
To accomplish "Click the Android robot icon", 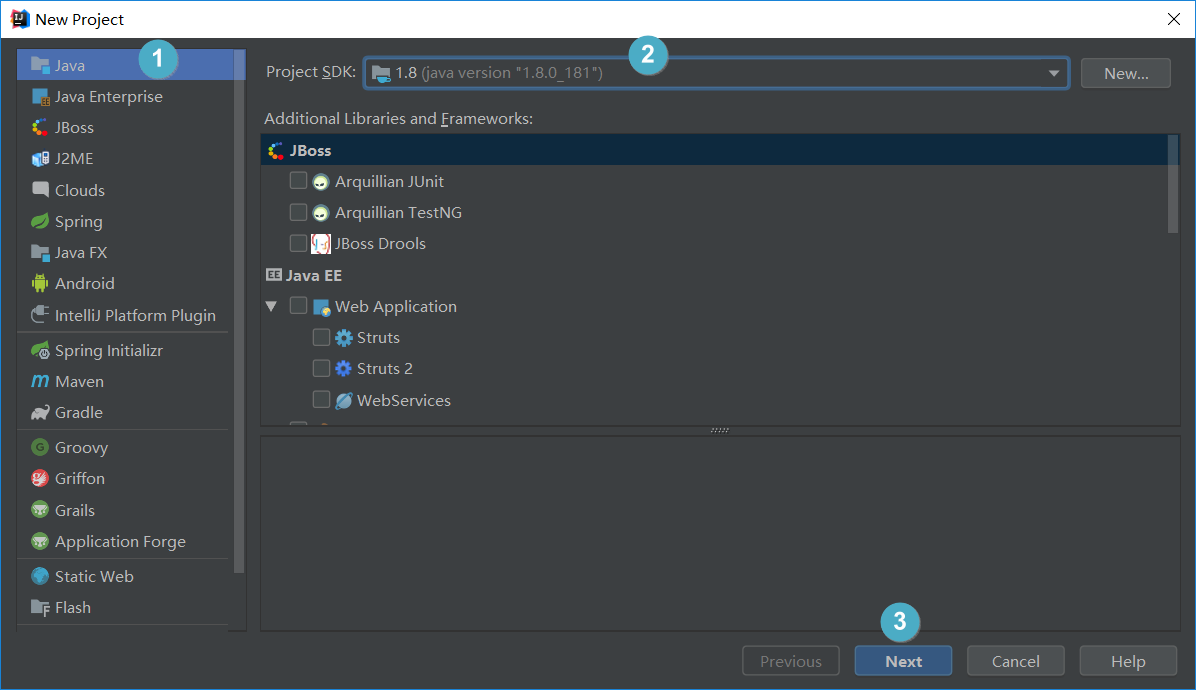I will coord(40,284).
